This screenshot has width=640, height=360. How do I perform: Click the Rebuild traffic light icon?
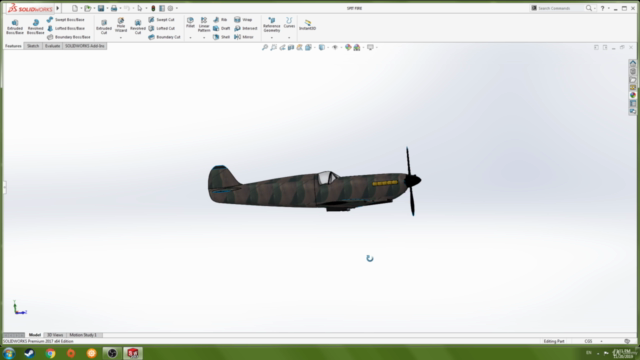(x=153, y=8)
